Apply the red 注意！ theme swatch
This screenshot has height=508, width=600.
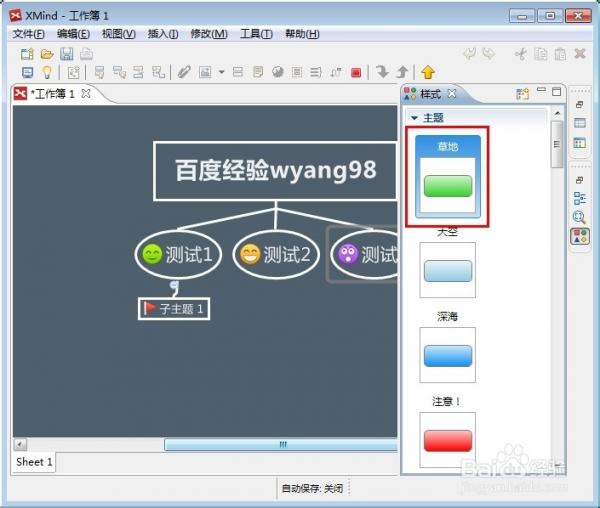click(447, 440)
